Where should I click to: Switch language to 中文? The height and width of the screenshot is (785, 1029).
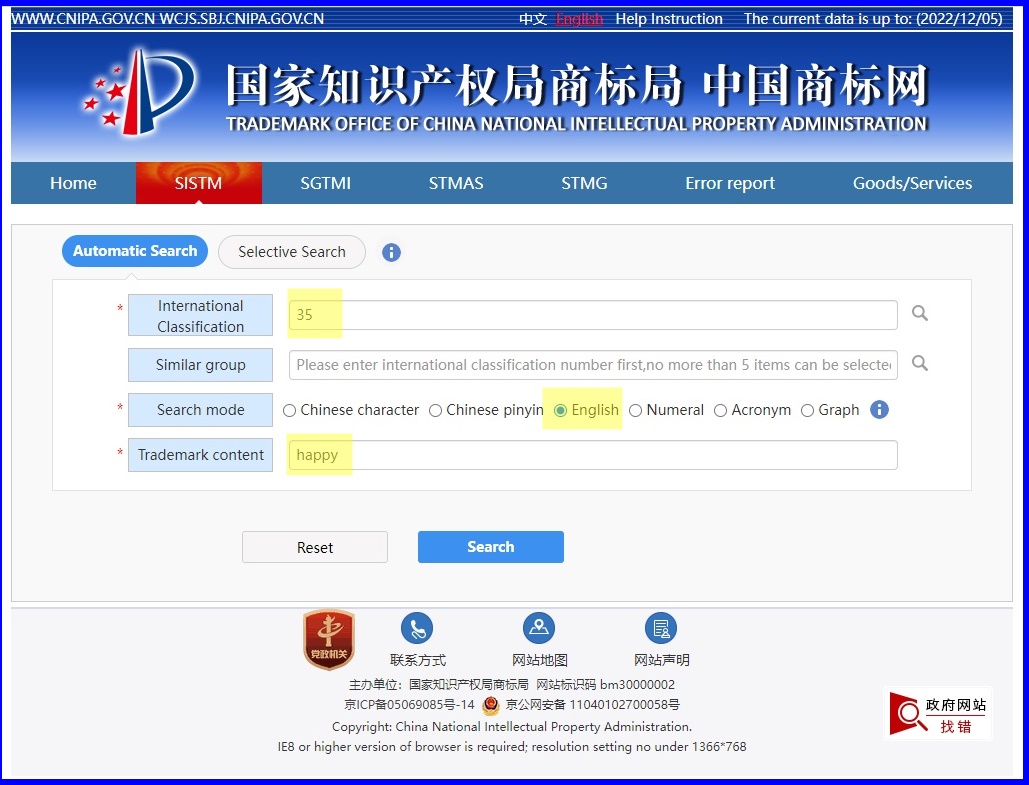click(533, 19)
